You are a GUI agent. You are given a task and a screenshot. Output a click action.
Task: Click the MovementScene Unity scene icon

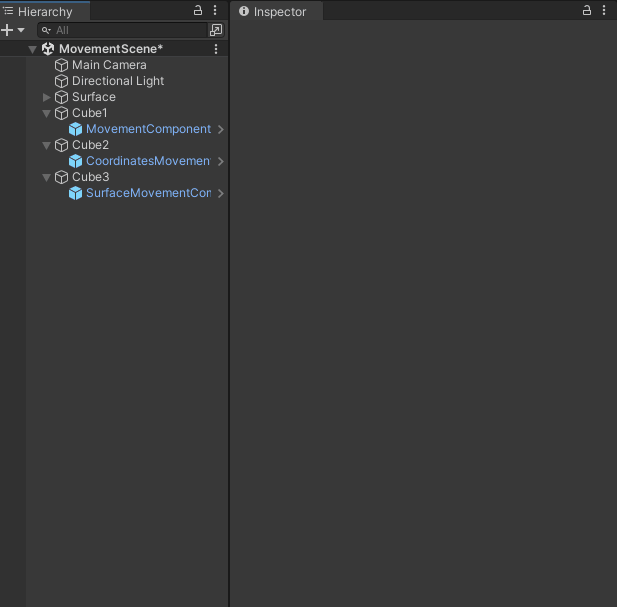(48, 49)
